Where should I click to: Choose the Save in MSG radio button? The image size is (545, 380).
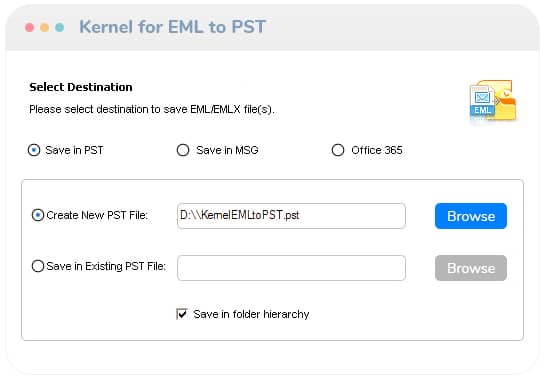(183, 150)
